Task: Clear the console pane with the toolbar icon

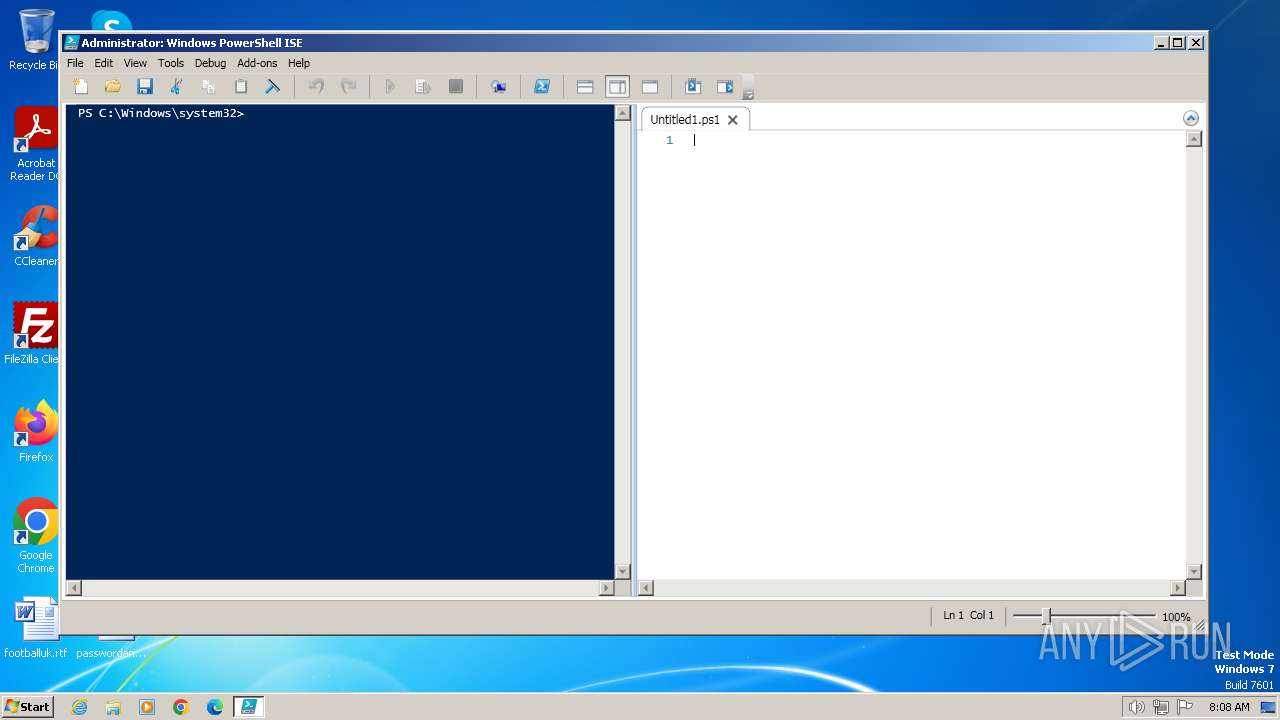Action: tap(272, 87)
